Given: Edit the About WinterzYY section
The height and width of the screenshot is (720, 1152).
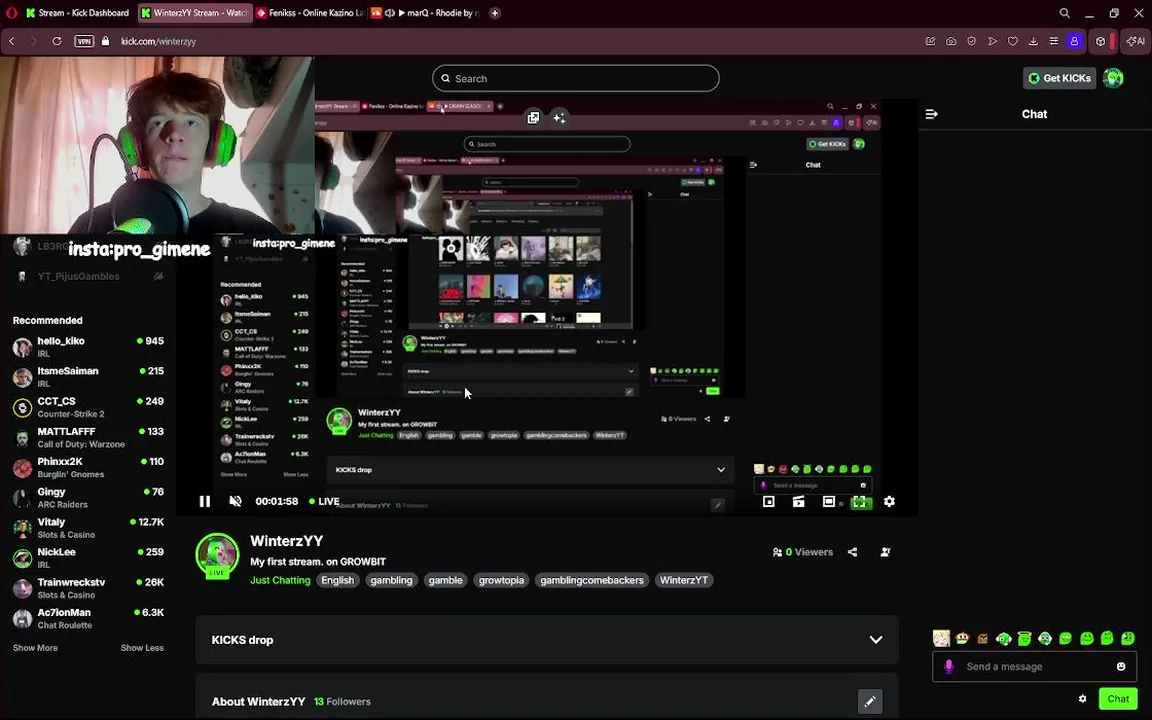Looking at the screenshot, I should click(870, 702).
